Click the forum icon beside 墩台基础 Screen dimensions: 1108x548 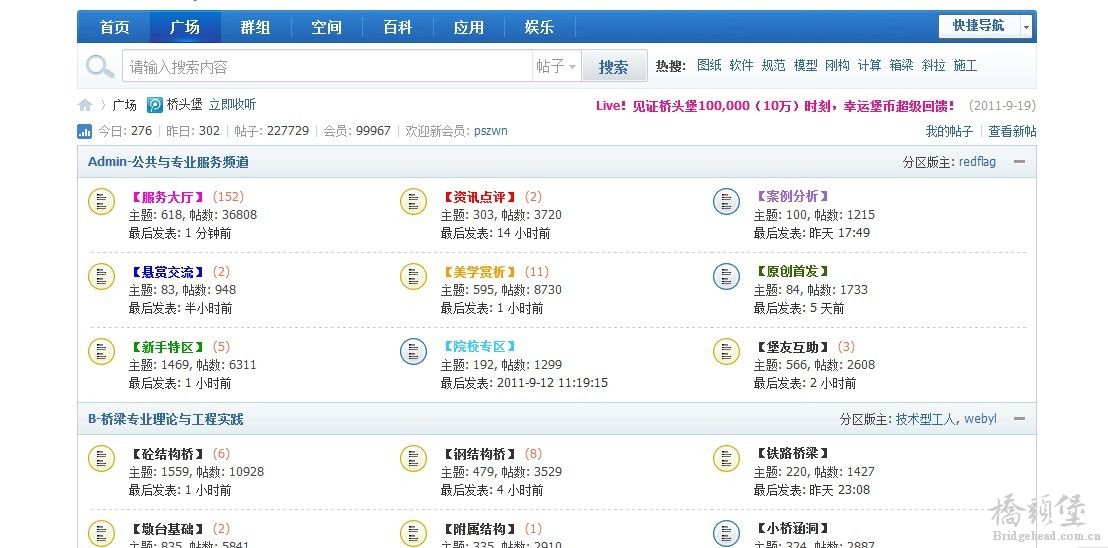(x=101, y=533)
